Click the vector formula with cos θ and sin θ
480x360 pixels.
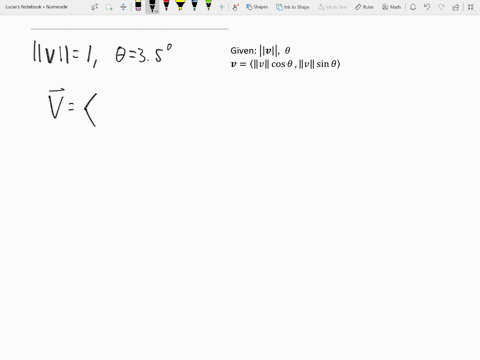(285, 64)
